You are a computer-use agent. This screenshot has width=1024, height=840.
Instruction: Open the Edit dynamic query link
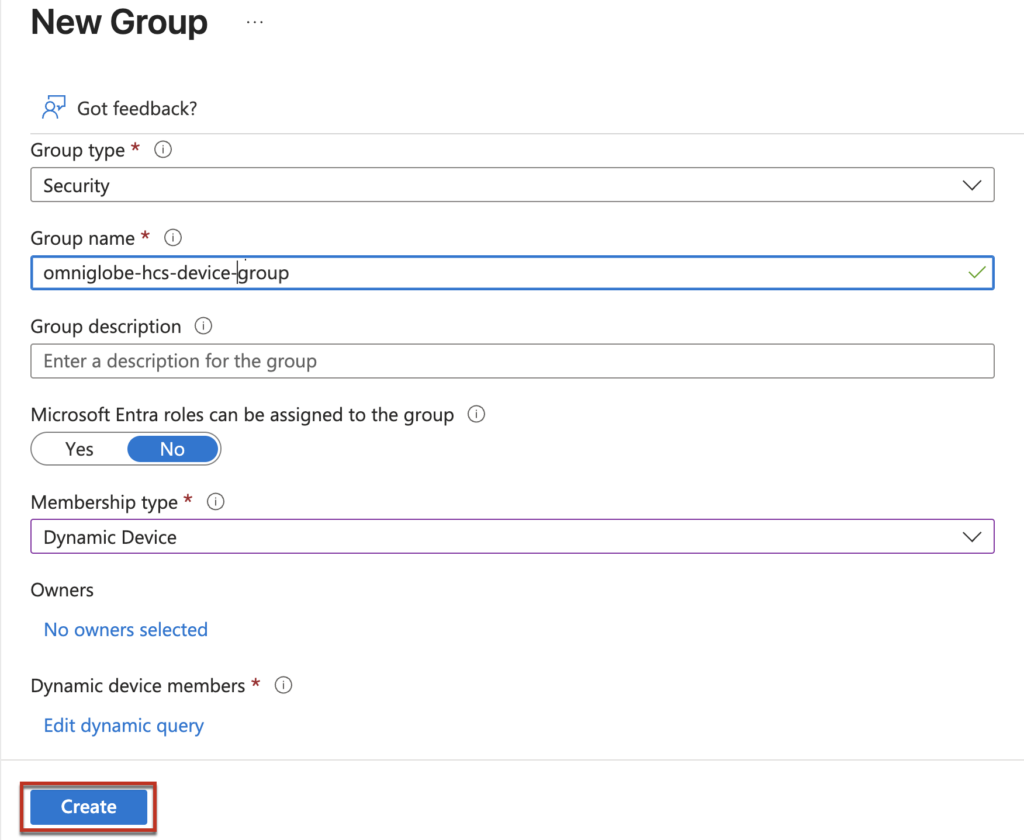click(x=123, y=725)
